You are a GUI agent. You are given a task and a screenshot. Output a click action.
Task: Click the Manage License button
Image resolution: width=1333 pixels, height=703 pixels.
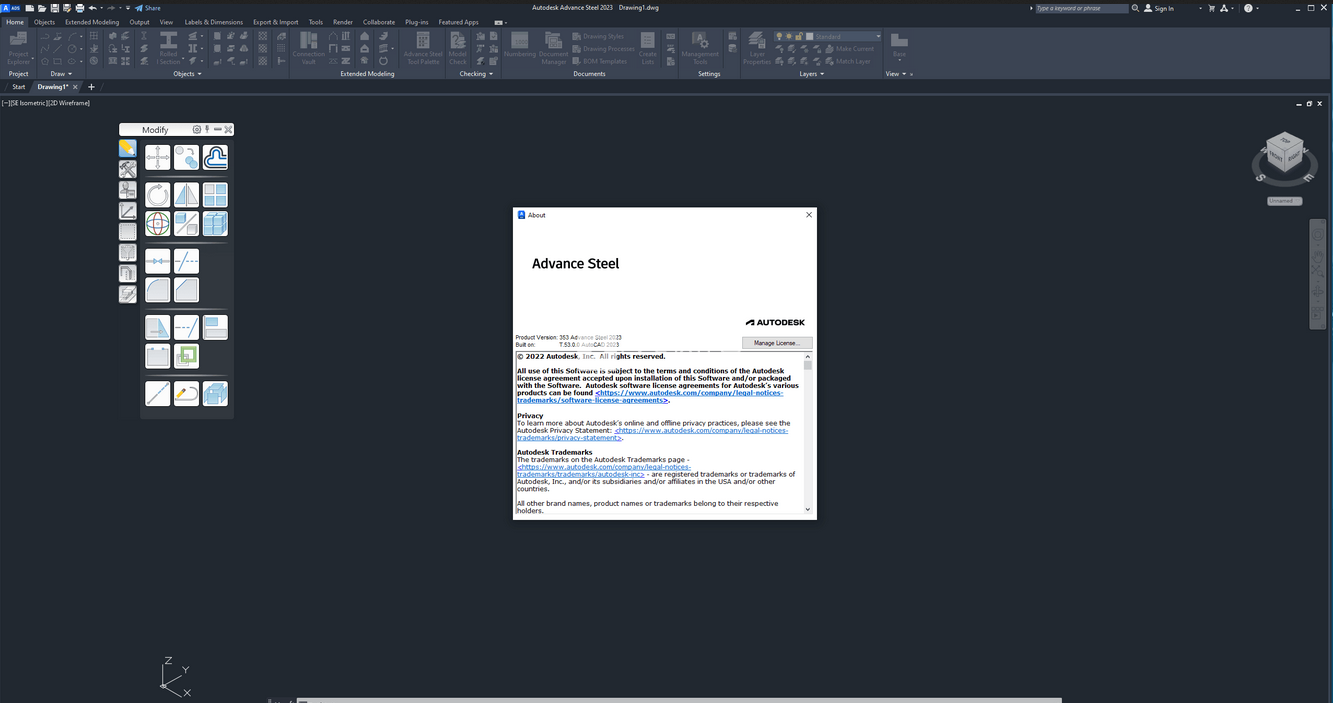777,343
